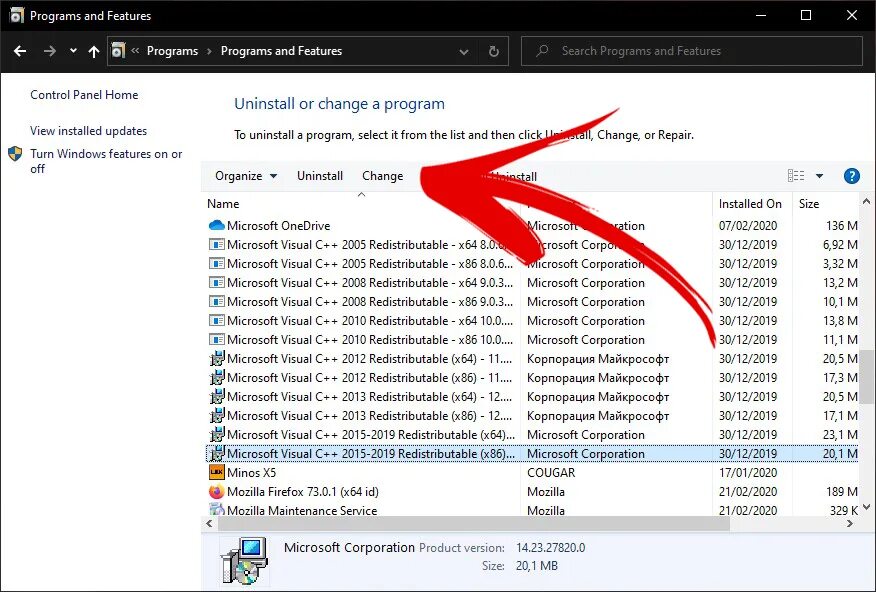876x592 pixels.
Task: Sort list by Name column header
Action: (x=223, y=204)
